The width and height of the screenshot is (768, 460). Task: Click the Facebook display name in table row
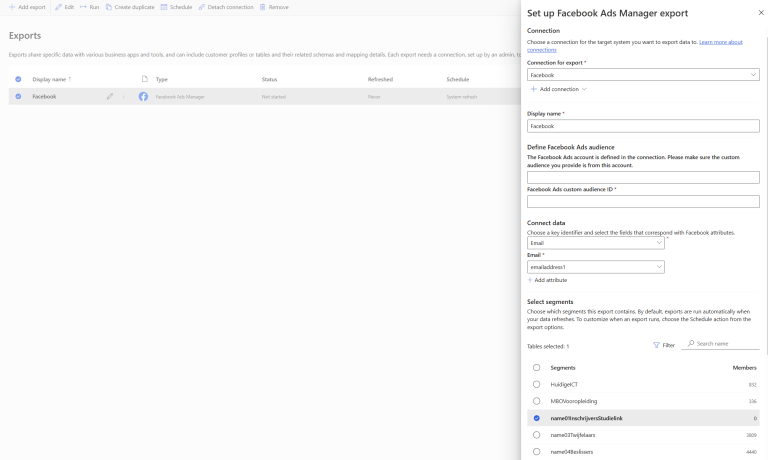pyautogui.click(x=44, y=97)
